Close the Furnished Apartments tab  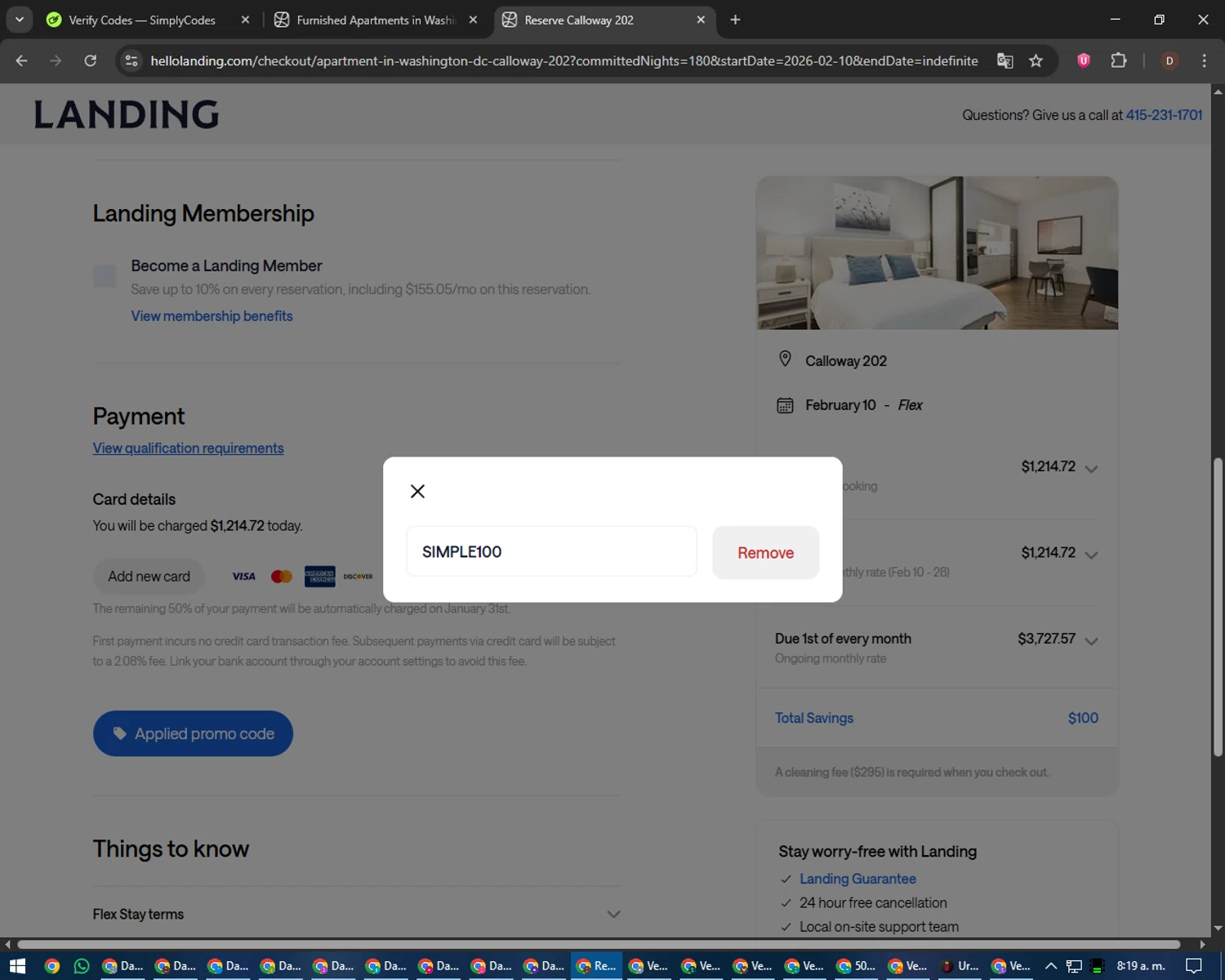[x=473, y=20]
